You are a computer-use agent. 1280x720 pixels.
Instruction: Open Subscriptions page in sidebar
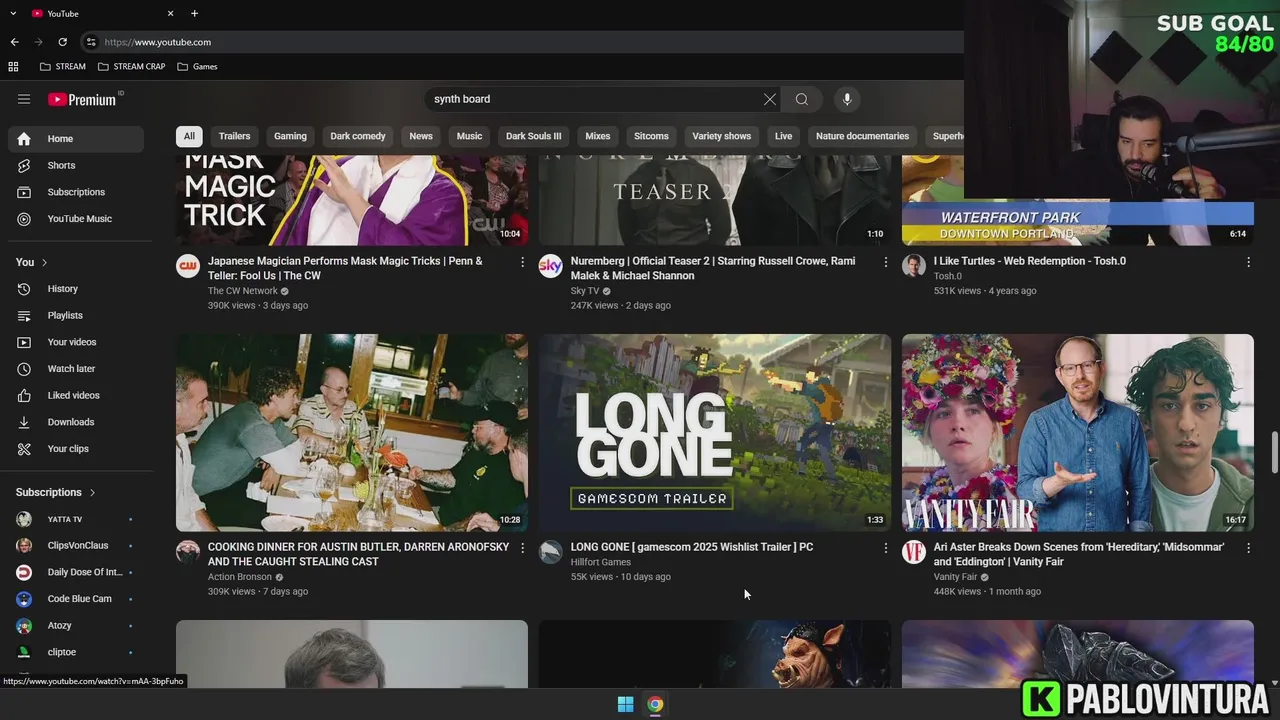coord(76,192)
